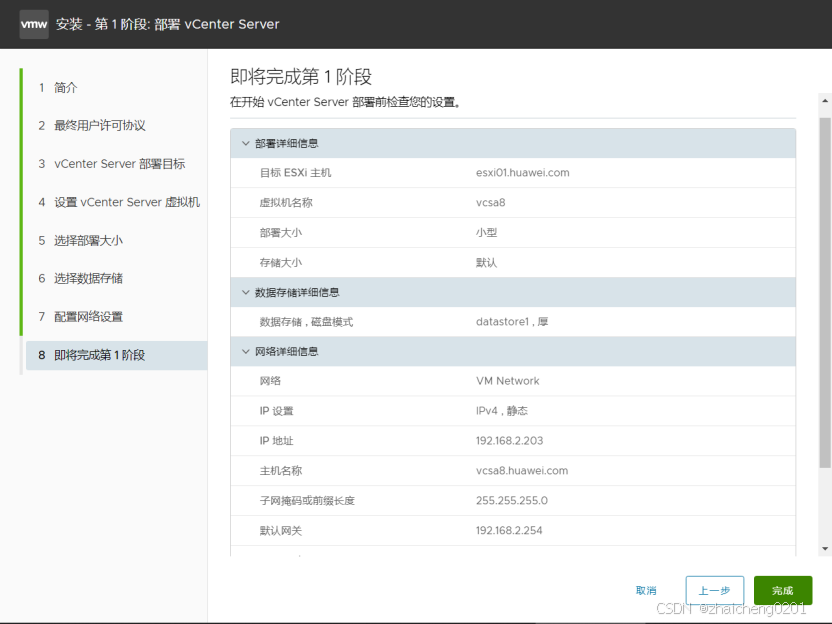The image size is (832, 624).
Task: Open step 3 vCenter Server 部署目标
Action: [x=111, y=164]
